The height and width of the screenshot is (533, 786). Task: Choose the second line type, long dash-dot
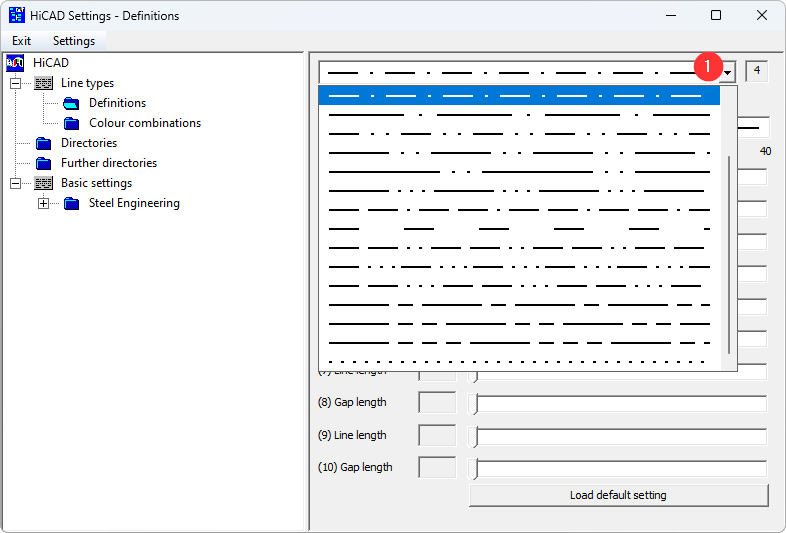click(519, 115)
